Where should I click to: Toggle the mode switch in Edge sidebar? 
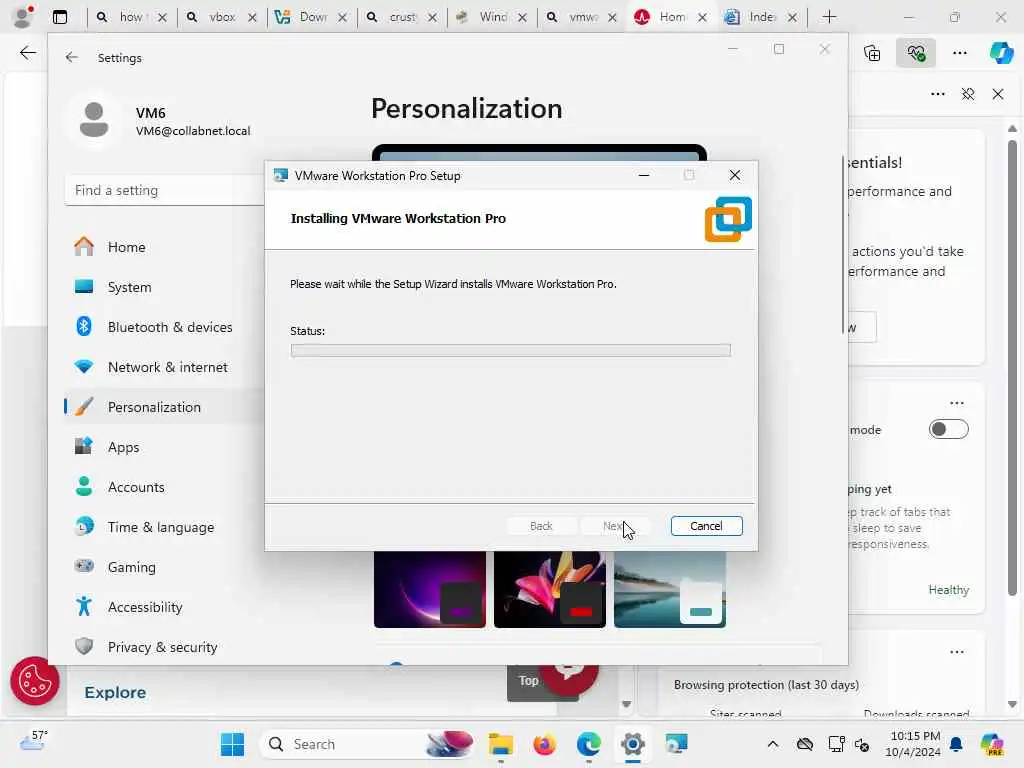click(949, 429)
